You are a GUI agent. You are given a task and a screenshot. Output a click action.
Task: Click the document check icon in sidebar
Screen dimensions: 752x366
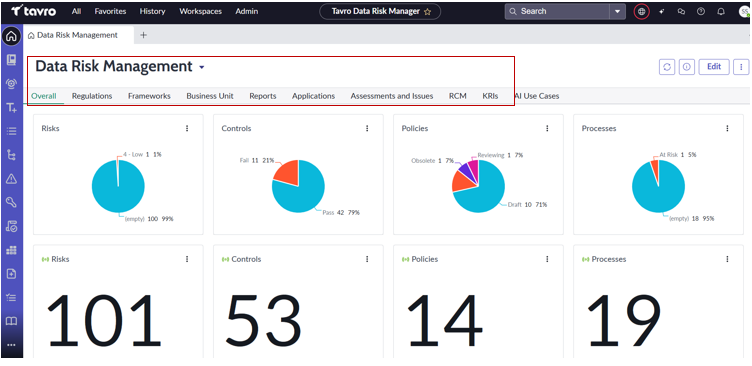12,226
